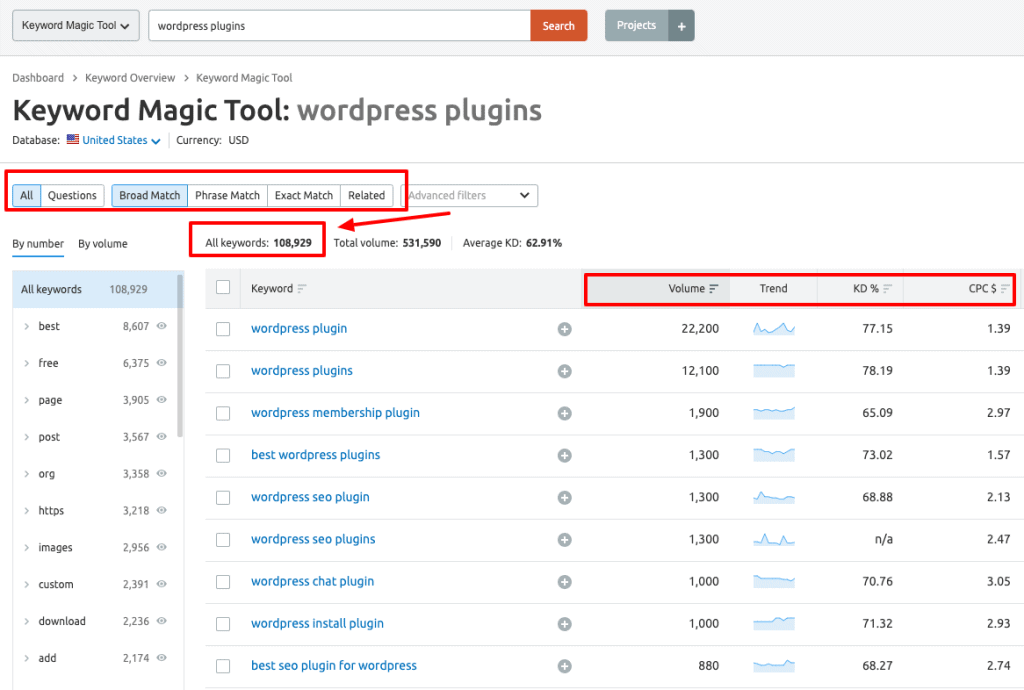Click the keyword search input field

tap(340, 25)
